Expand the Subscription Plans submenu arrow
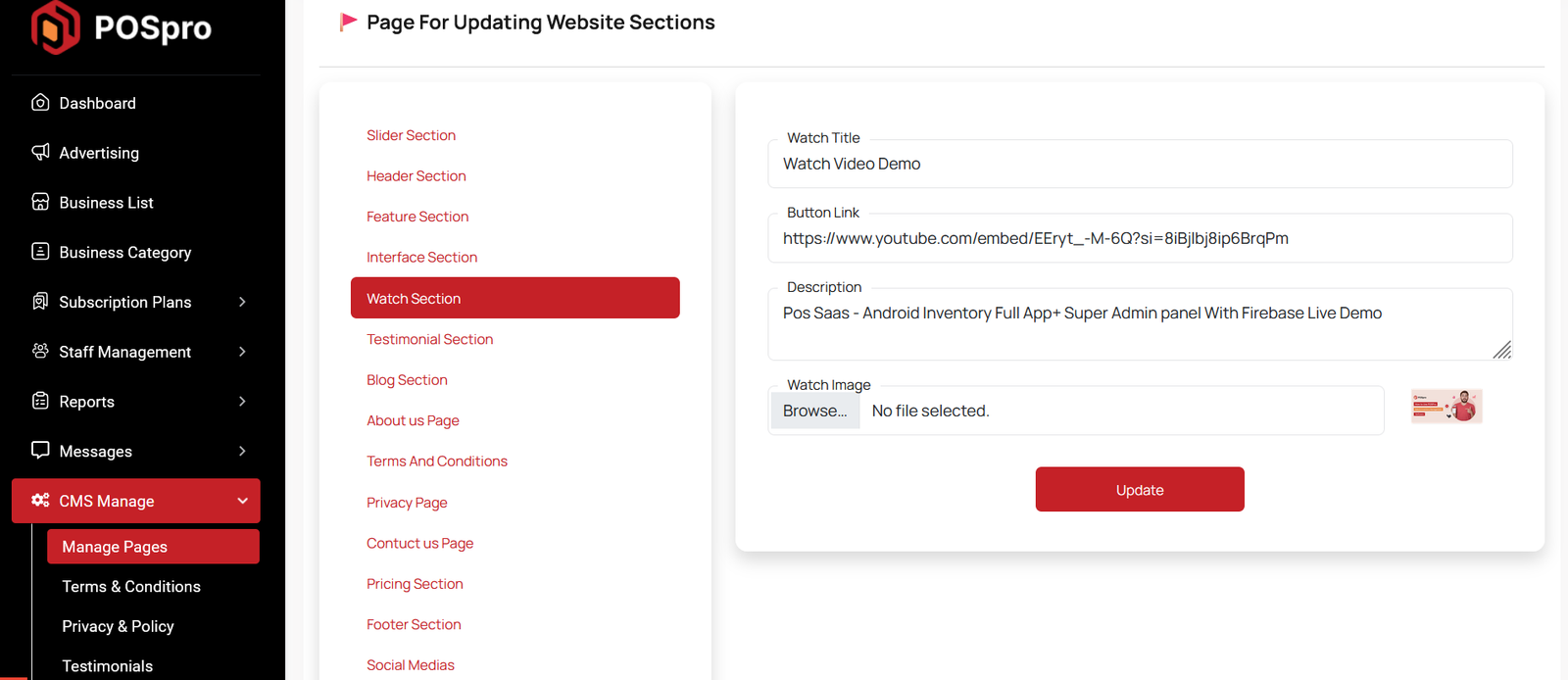Viewport: 1568px width, 680px height. point(242,302)
